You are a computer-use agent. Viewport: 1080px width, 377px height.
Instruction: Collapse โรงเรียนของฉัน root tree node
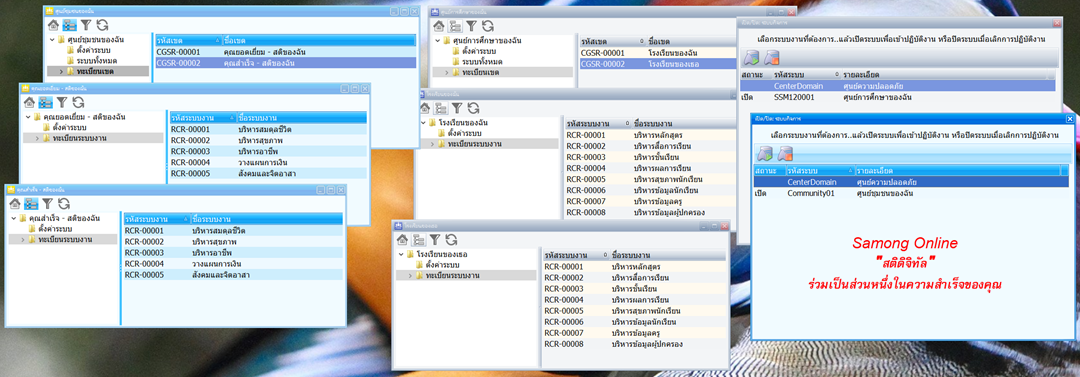coord(424,123)
